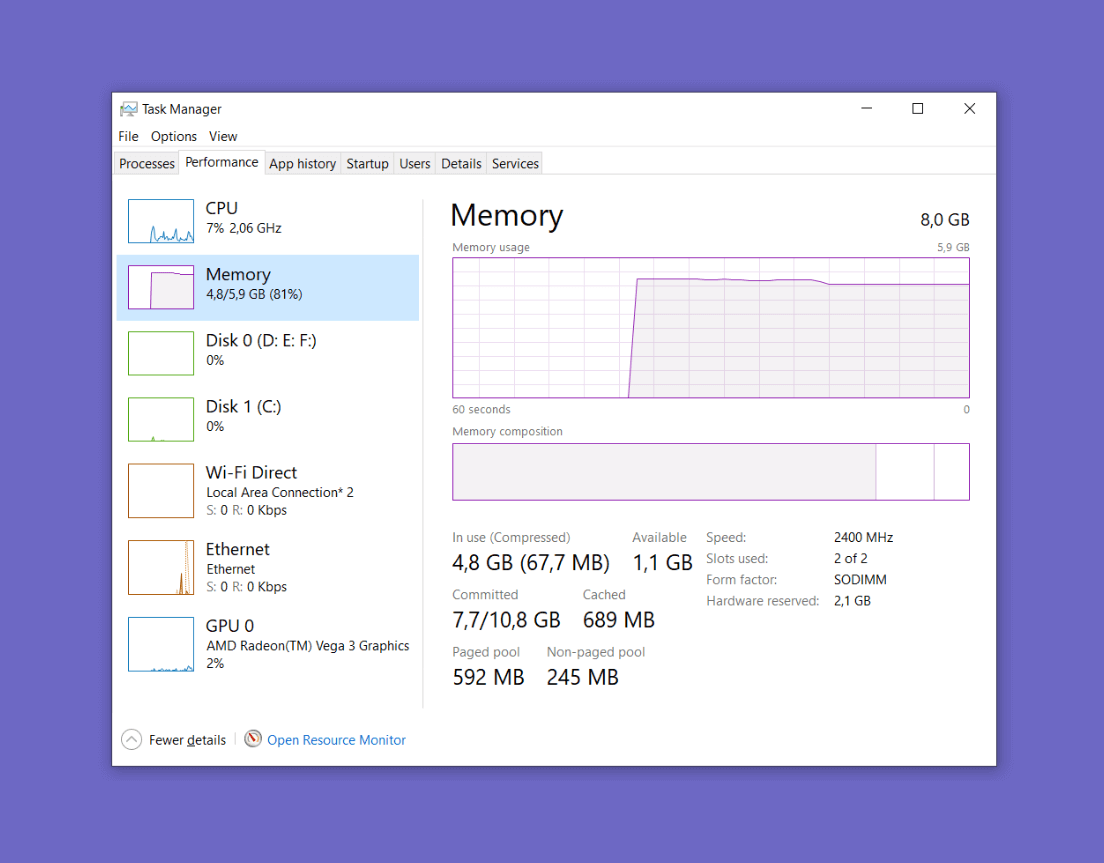1104x863 pixels.
Task: Switch to the Processes tab
Action: coord(146,163)
